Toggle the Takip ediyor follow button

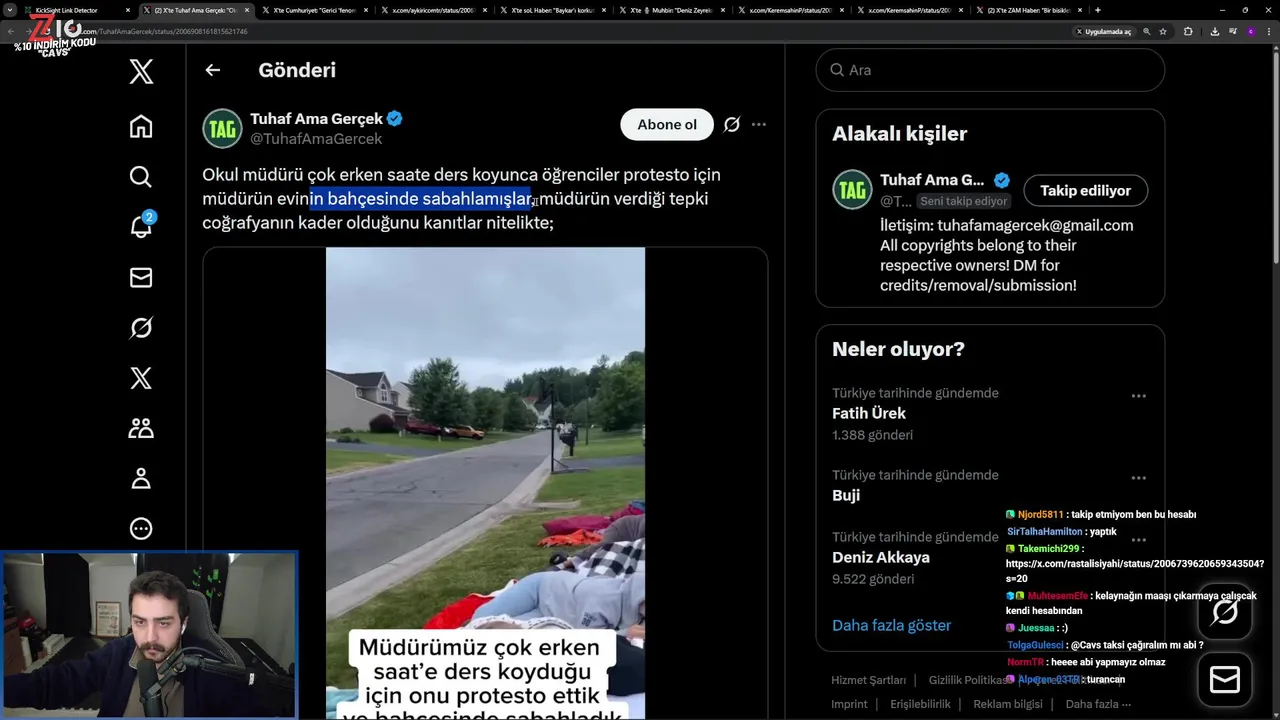(x=1085, y=190)
